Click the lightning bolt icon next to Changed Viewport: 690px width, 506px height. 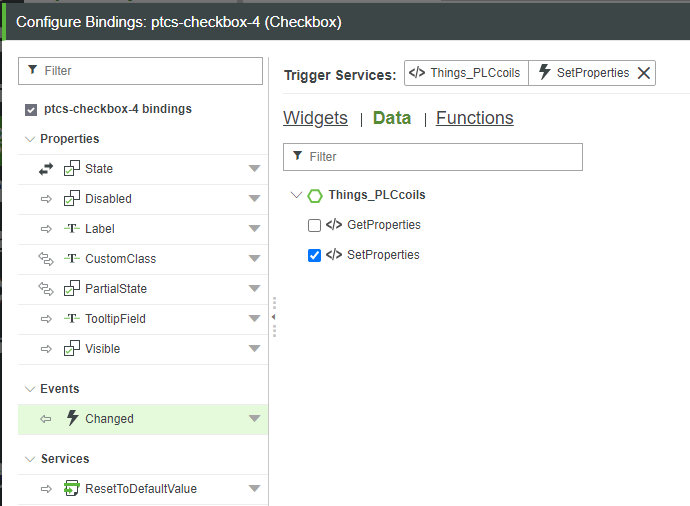coord(72,419)
